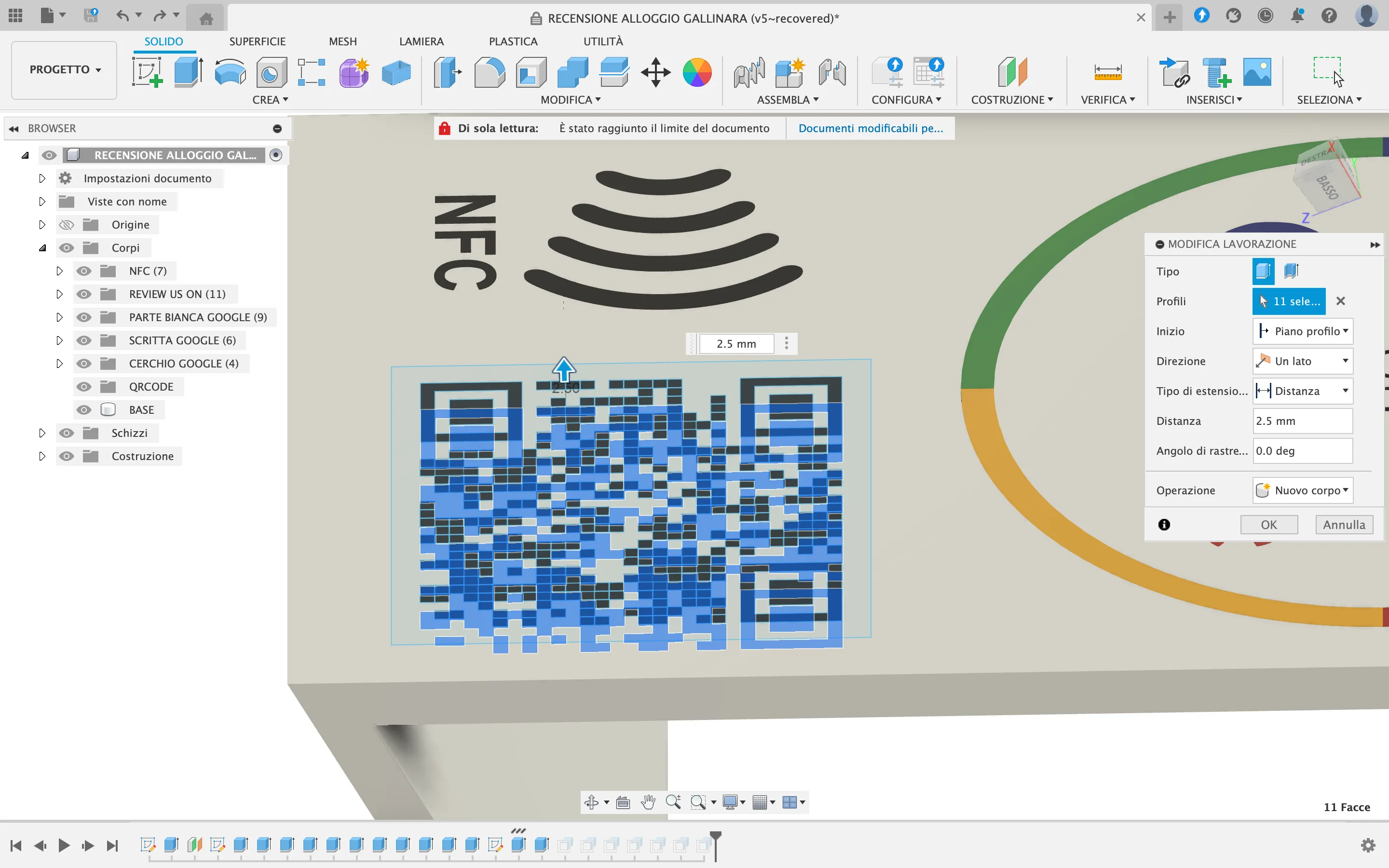Open the Misura tool under Verifica
The width and height of the screenshot is (1389, 868).
coord(1107,72)
